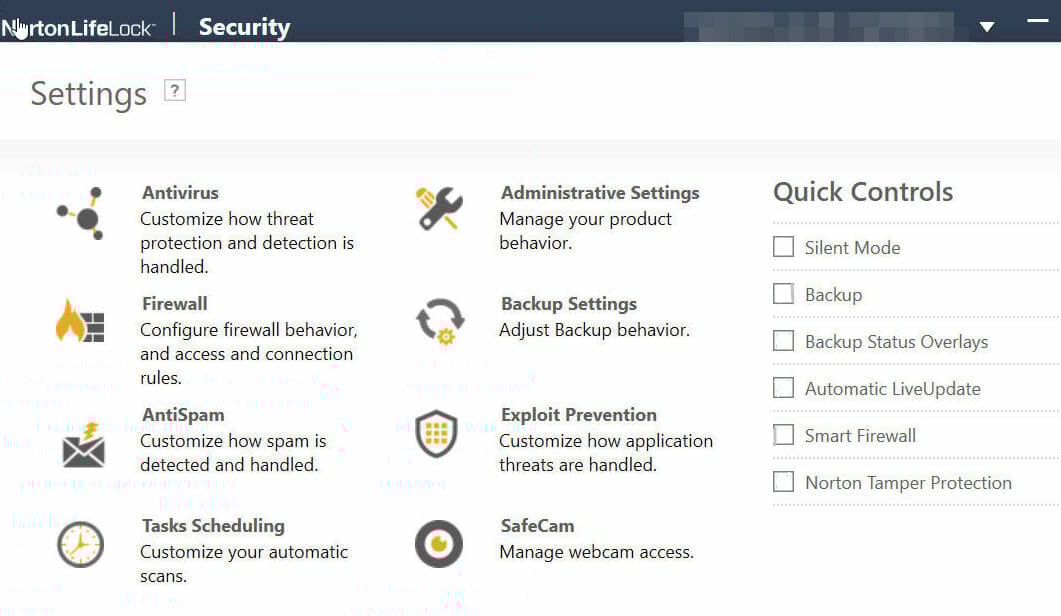Tick the Backup quick control checkbox
Screen dimensions: 1061x616
click(x=784, y=294)
